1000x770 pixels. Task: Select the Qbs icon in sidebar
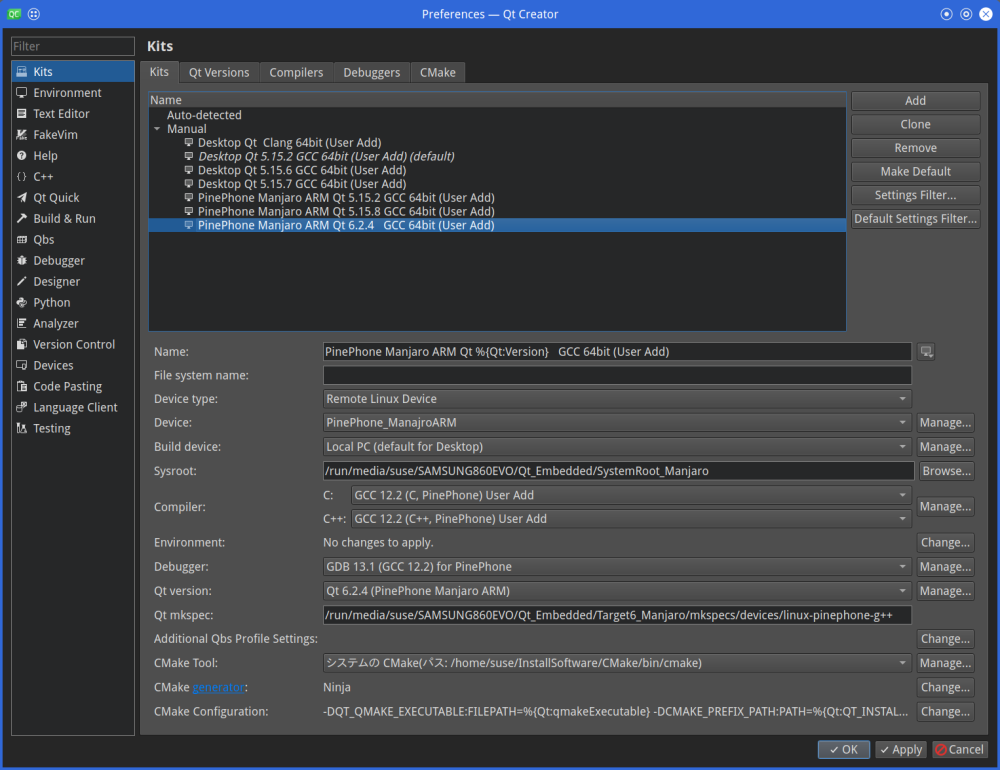pyautogui.click(x=22, y=239)
